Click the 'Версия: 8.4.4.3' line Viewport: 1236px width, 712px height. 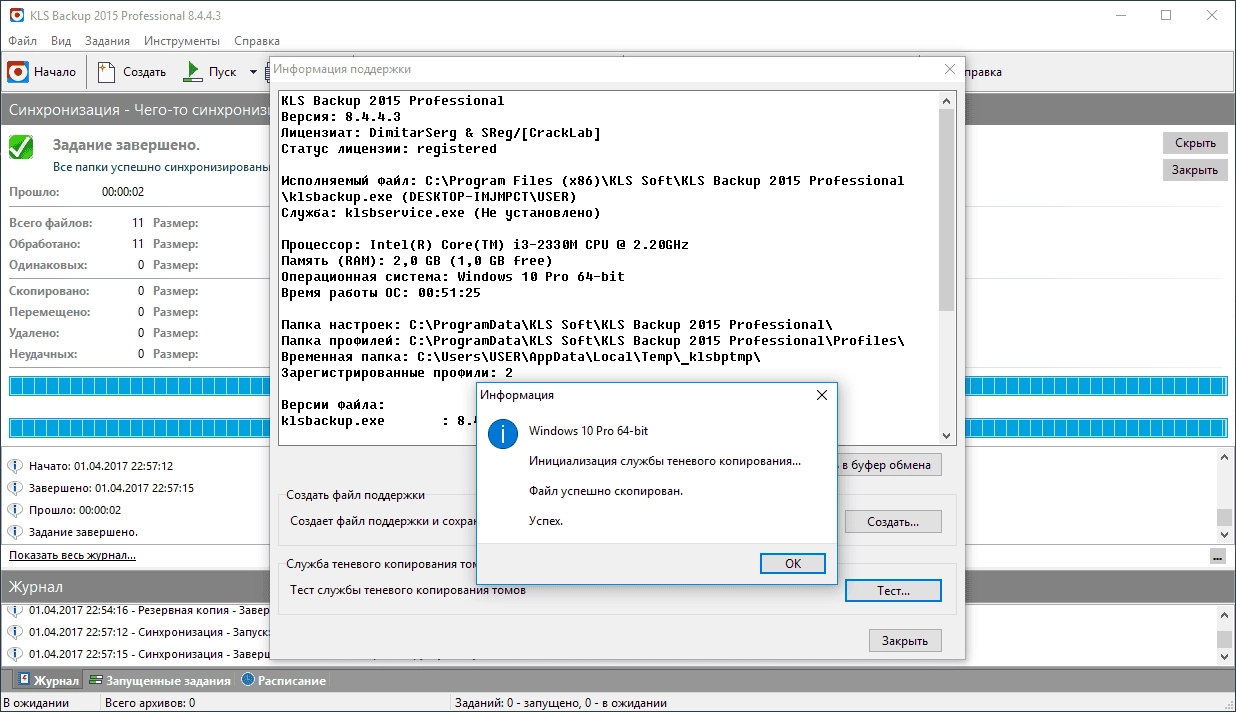tap(341, 117)
